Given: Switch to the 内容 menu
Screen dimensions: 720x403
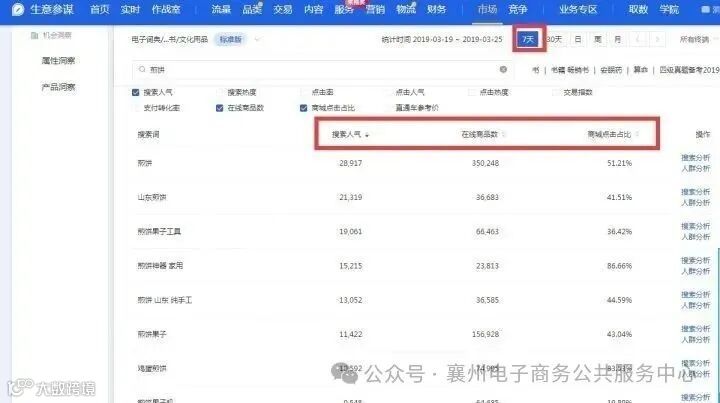Looking at the screenshot, I should (x=314, y=9).
